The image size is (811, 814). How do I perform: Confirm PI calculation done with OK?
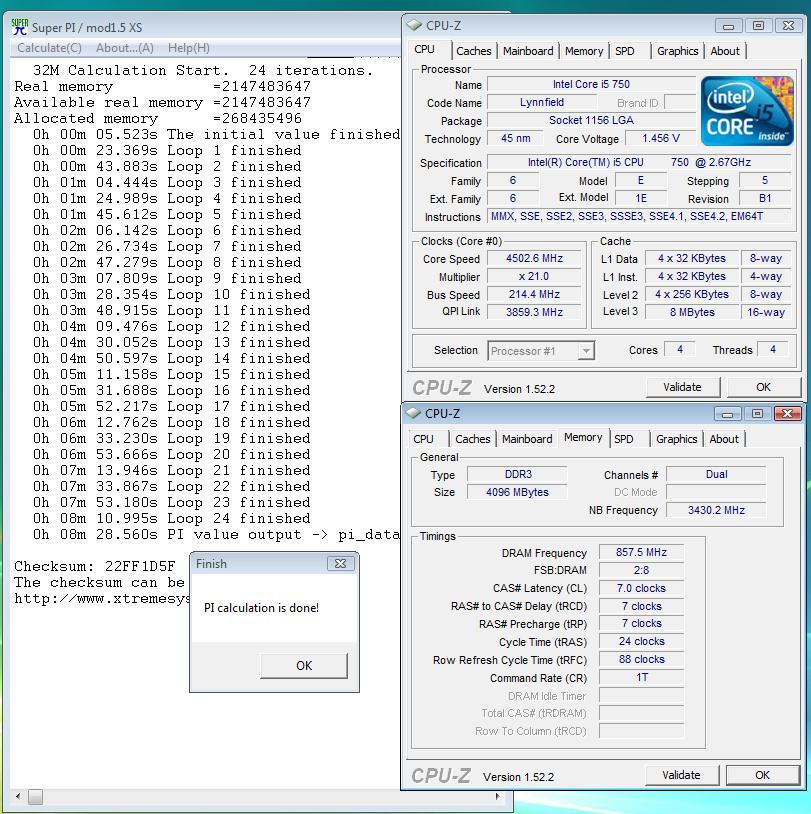pyautogui.click(x=304, y=666)
